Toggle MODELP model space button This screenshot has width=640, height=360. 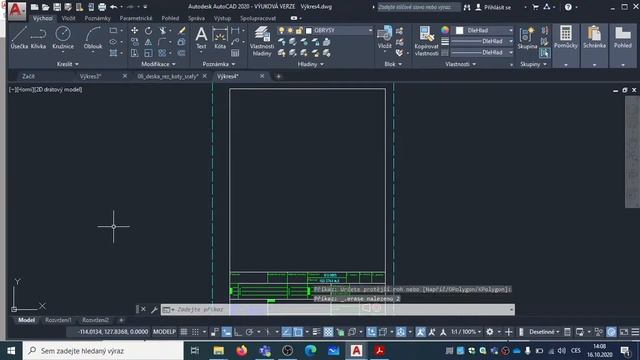[x=164, y=332]
